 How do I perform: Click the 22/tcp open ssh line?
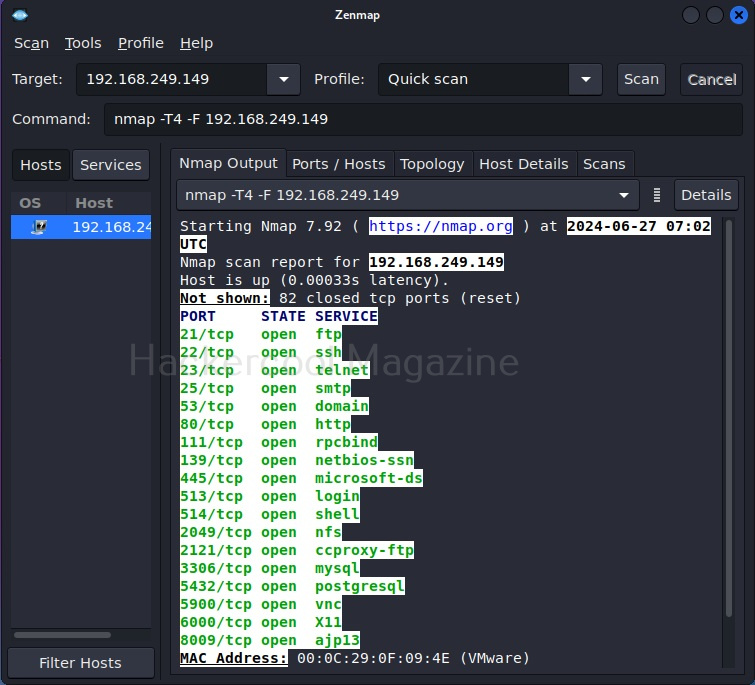coord(260,352)
